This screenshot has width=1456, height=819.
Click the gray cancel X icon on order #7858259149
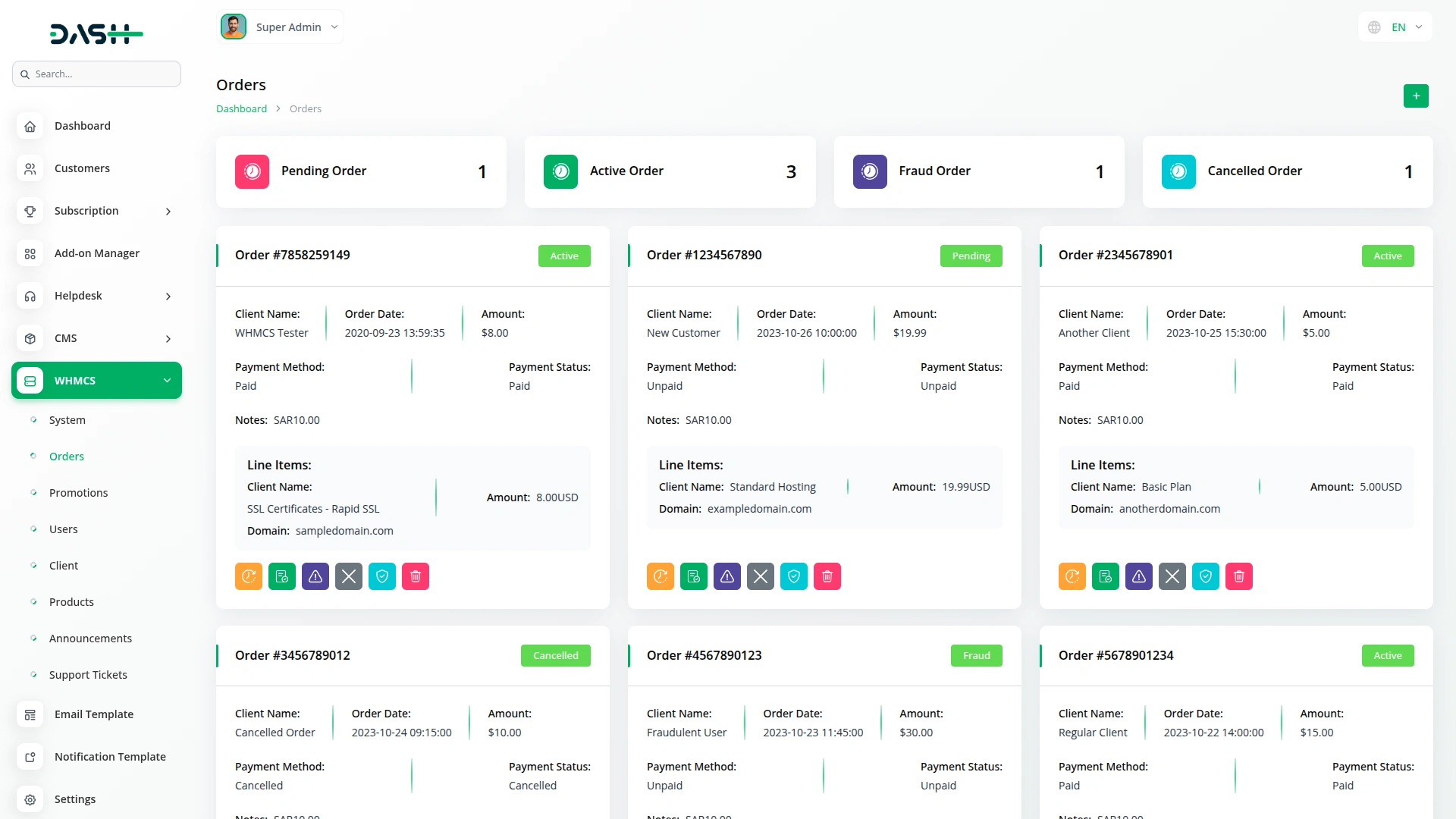click(349, 576)
